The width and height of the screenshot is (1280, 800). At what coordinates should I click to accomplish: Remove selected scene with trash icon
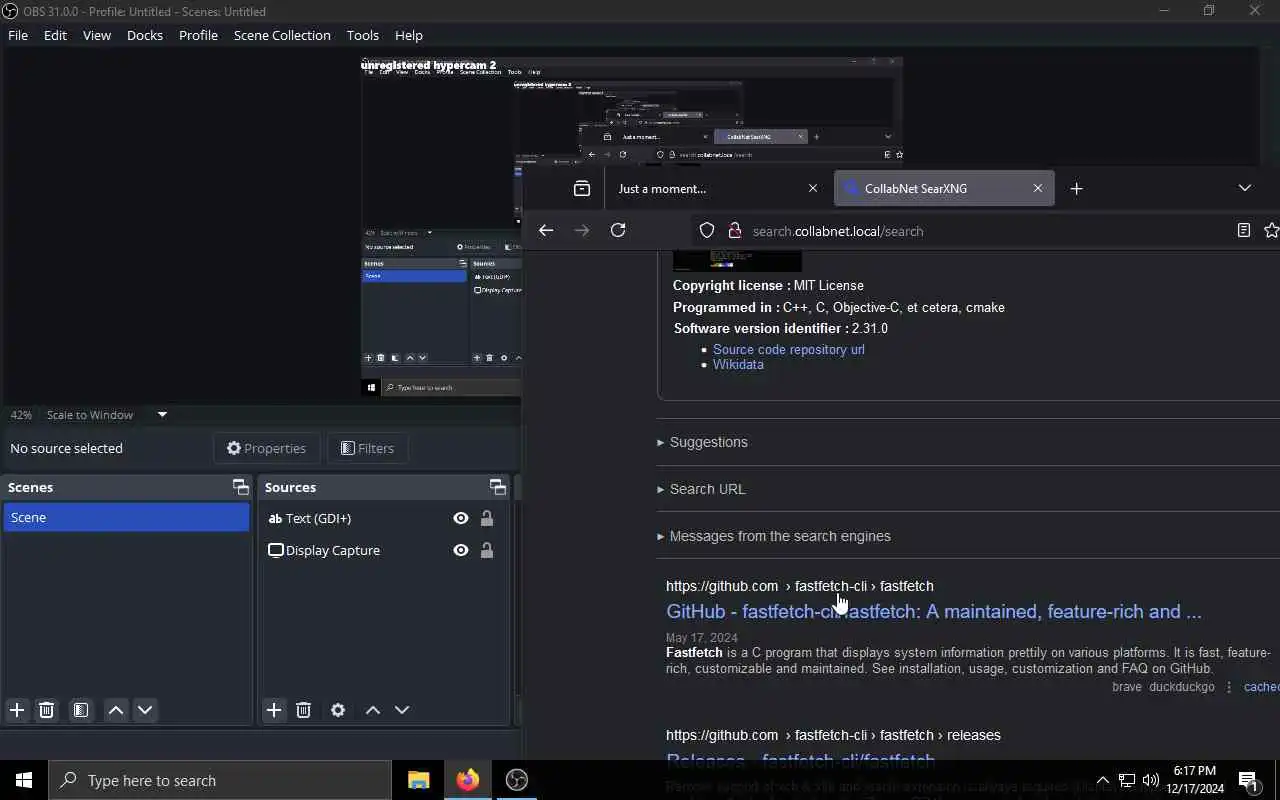[46, 710]
